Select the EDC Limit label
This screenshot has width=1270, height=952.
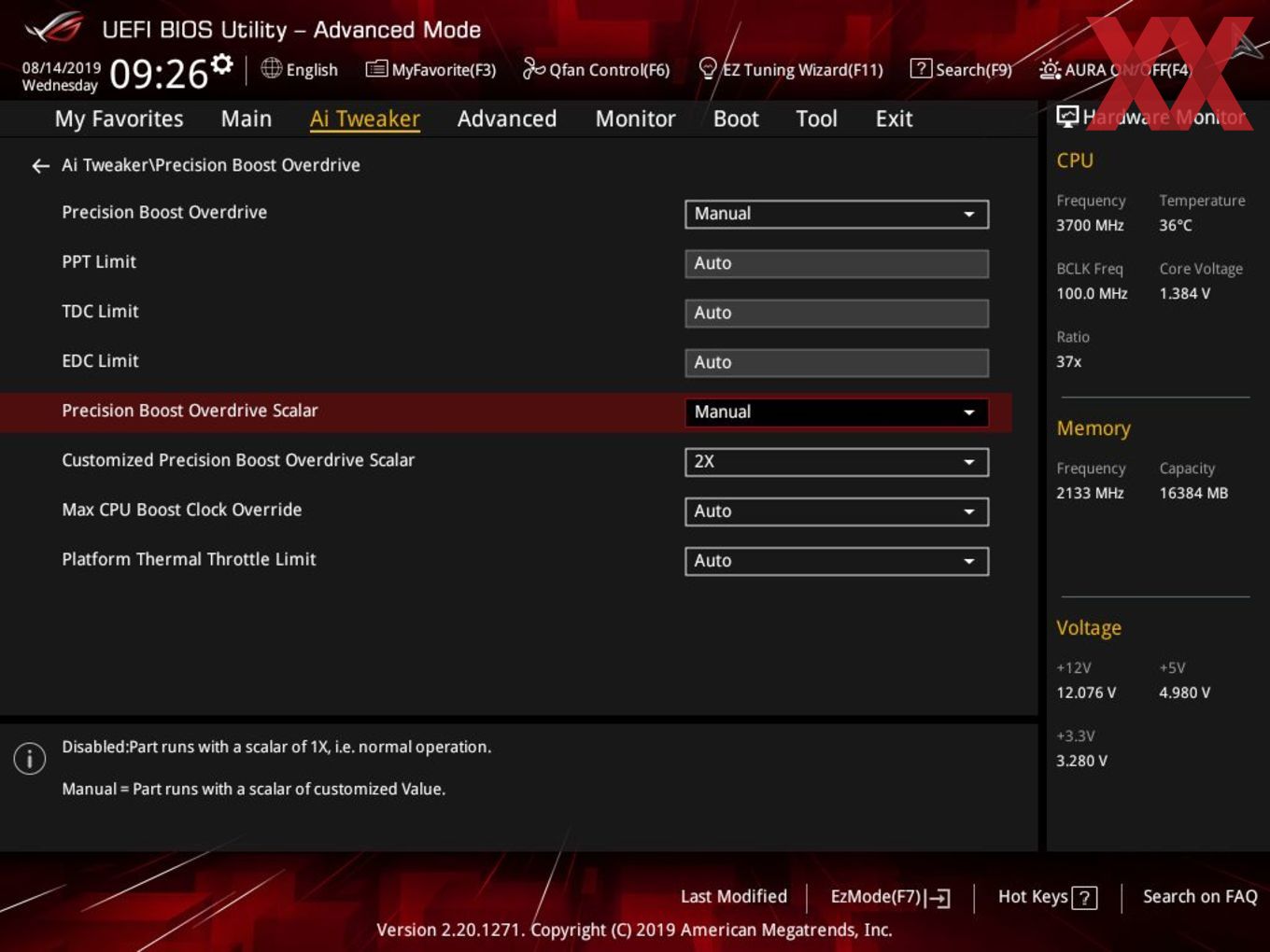pyautogui.click(x=100, y=361)
